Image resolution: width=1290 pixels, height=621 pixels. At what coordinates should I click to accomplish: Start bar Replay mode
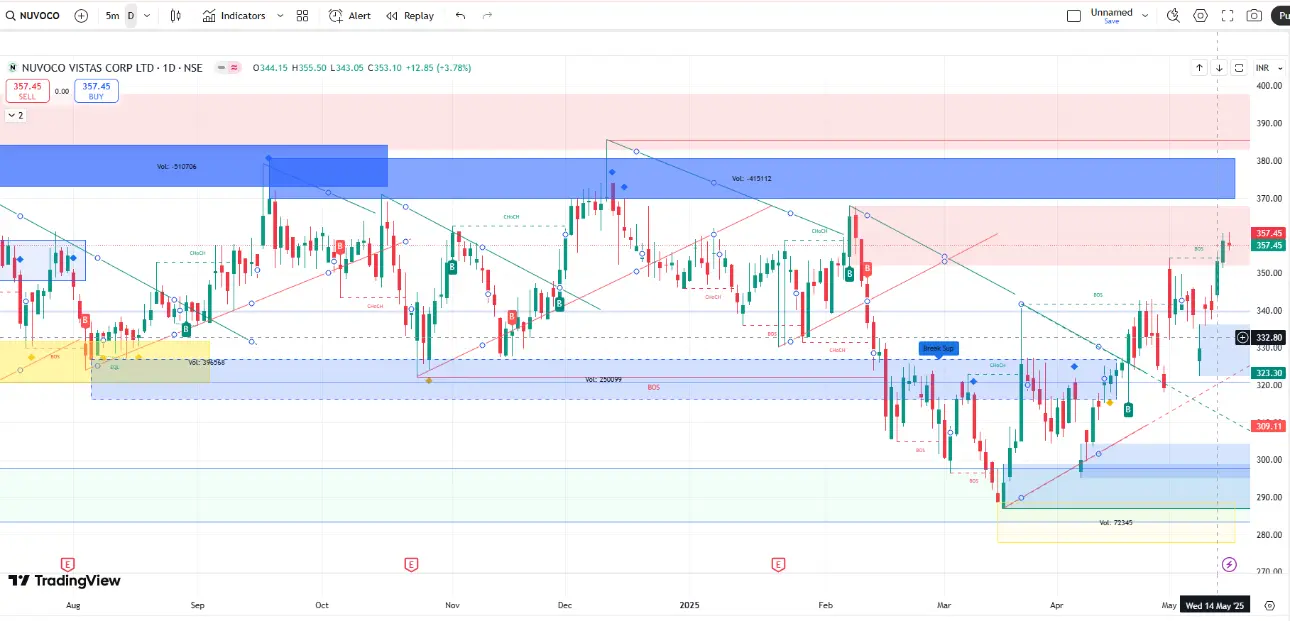tap(410, 16)
